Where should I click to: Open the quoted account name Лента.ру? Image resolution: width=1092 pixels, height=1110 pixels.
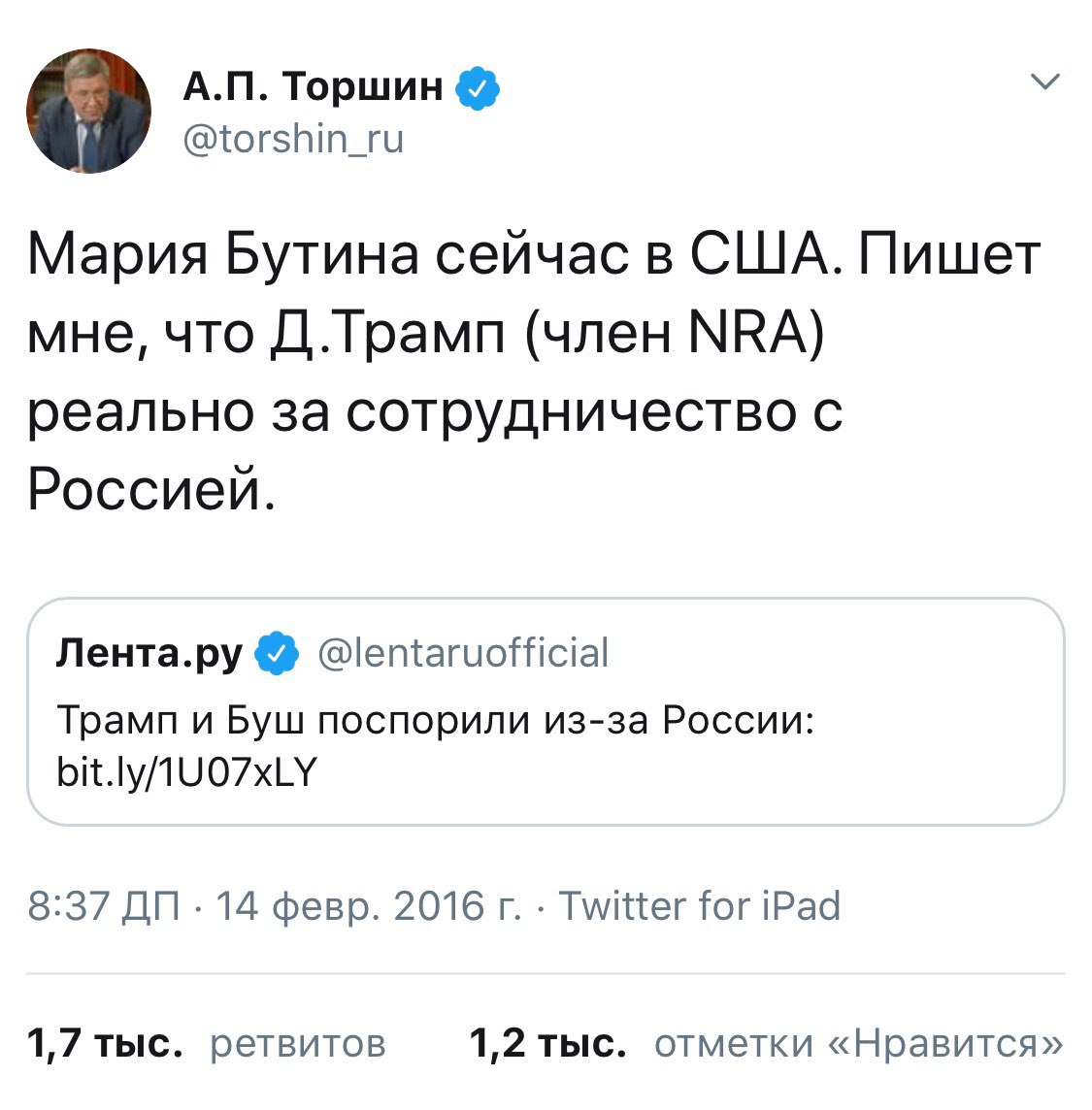tap(149, 653)
